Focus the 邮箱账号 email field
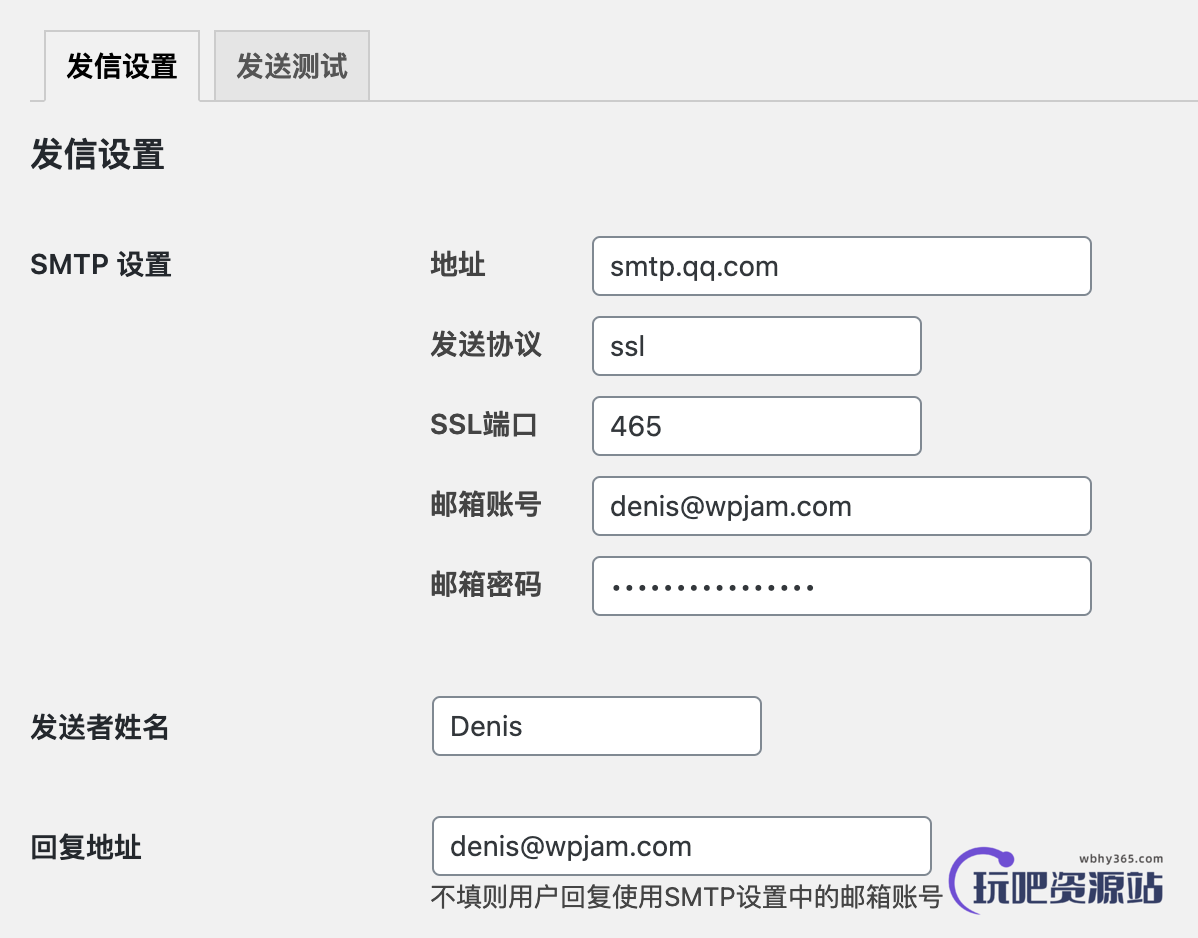The width and height of the screenshot is (1198, 938). (841, 506)
